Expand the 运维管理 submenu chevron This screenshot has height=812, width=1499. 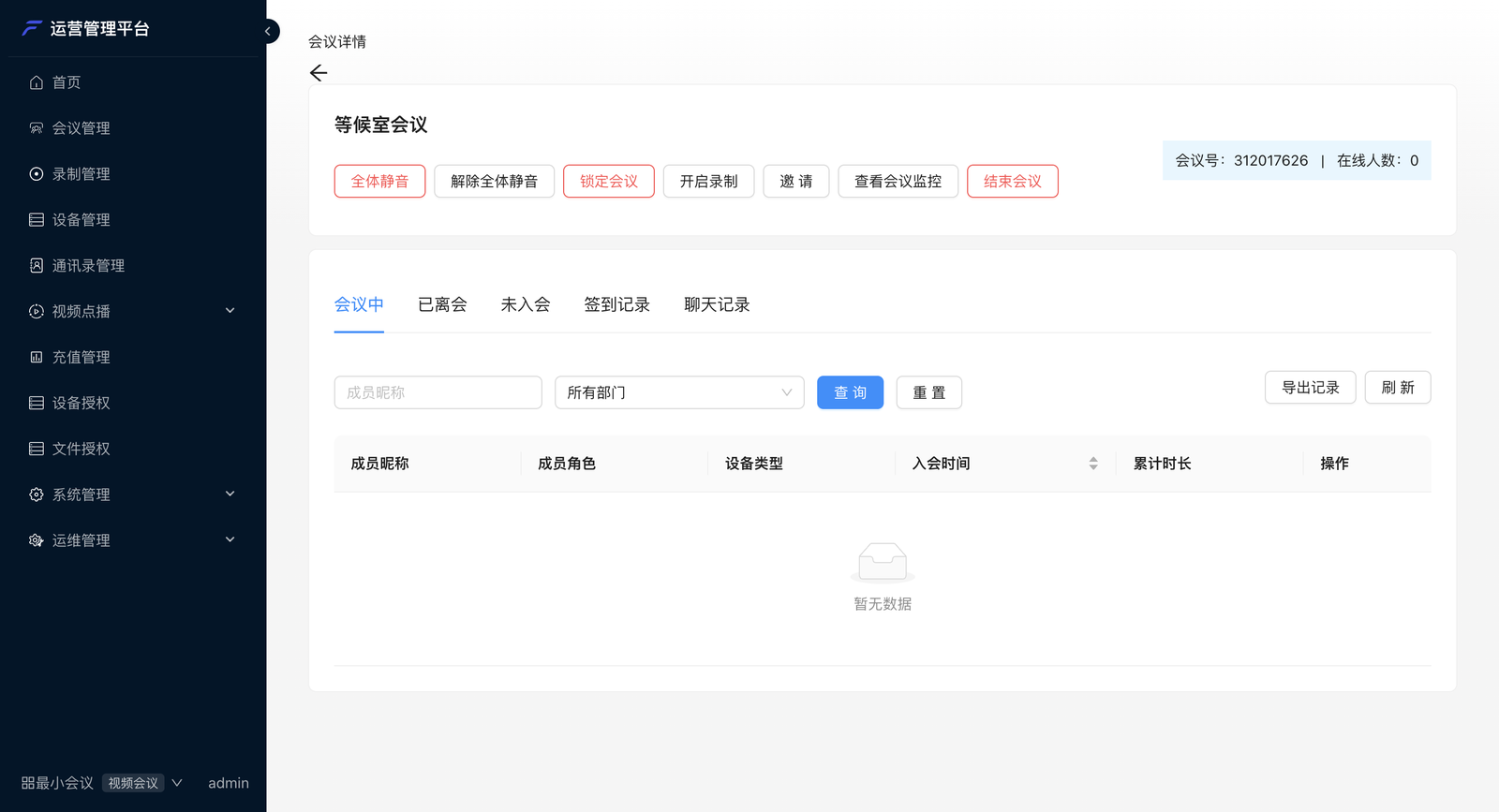(230, 539)
